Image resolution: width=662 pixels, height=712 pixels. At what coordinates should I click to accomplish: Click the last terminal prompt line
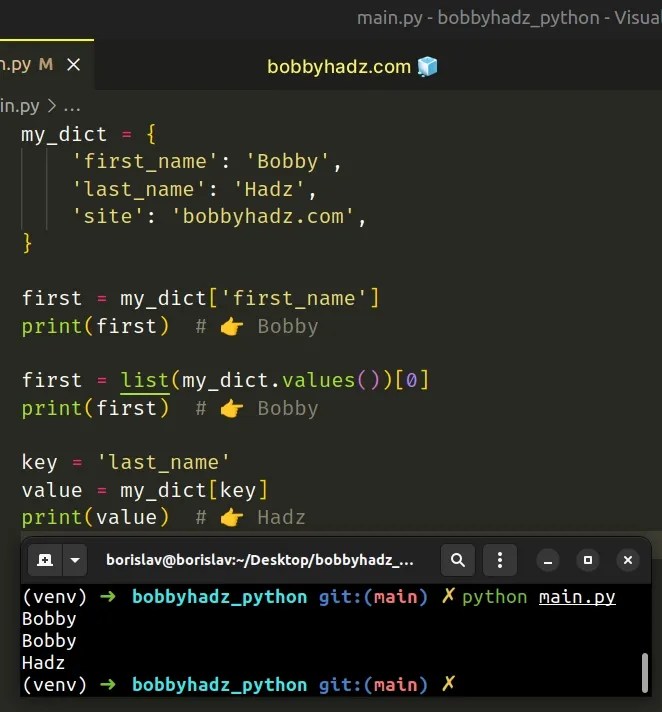(x=238, y=684)
